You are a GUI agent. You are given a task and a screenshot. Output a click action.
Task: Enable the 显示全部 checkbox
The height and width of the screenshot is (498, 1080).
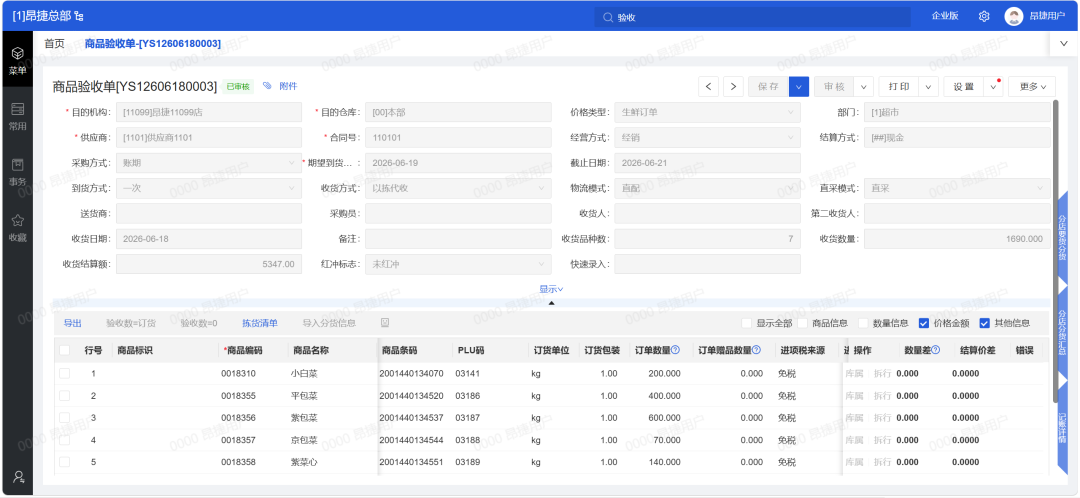(x=747, y=323)
